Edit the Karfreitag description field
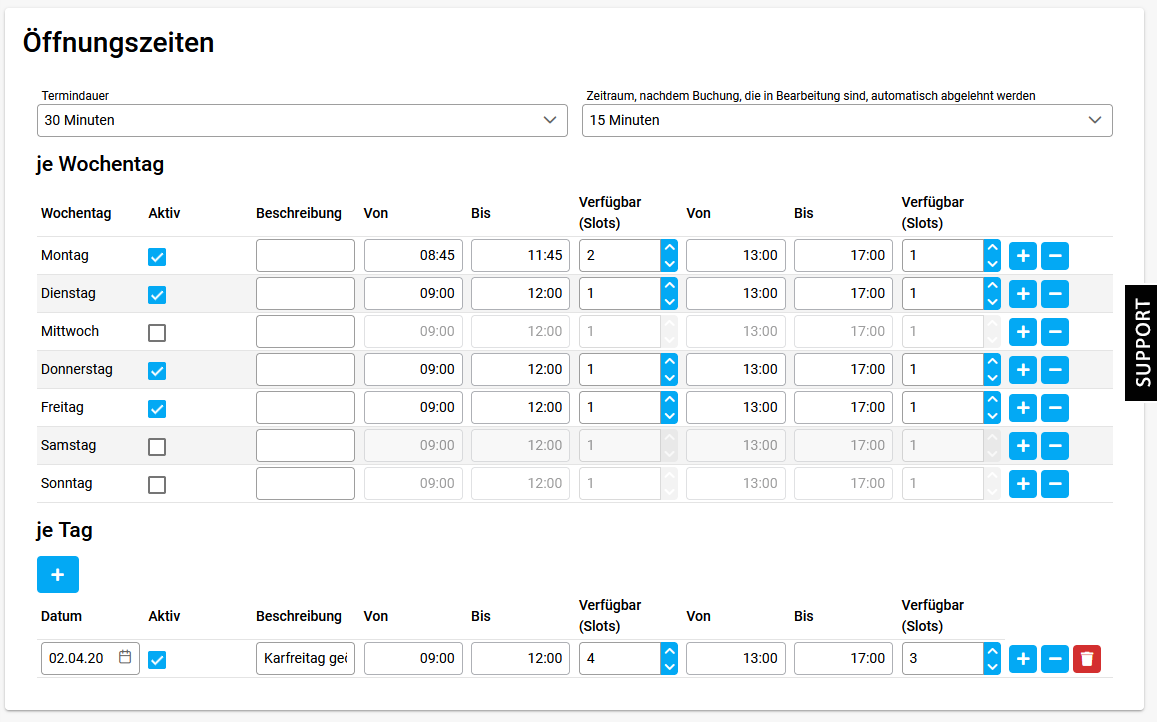 (x=305, y=659)
